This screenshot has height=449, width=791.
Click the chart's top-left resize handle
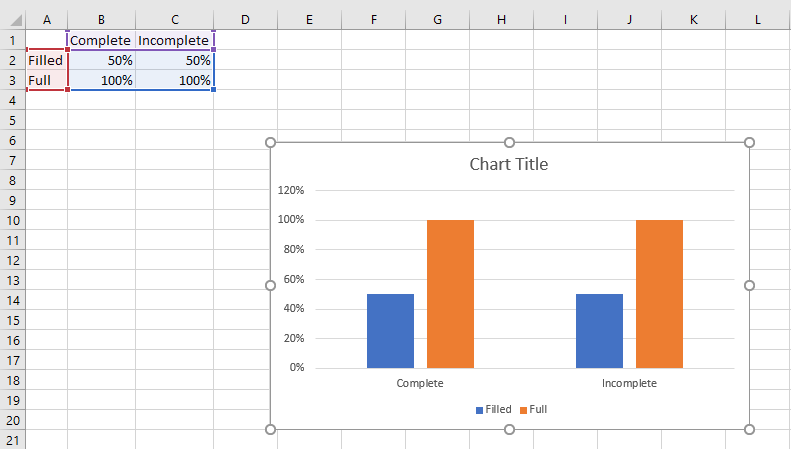(x=270, y=143)
